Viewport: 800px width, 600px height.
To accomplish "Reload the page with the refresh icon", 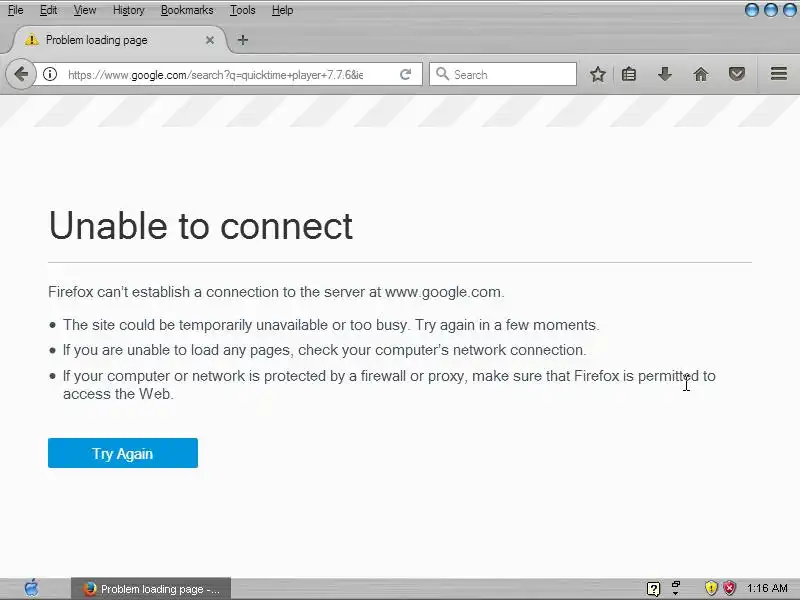I will [406, 74].
